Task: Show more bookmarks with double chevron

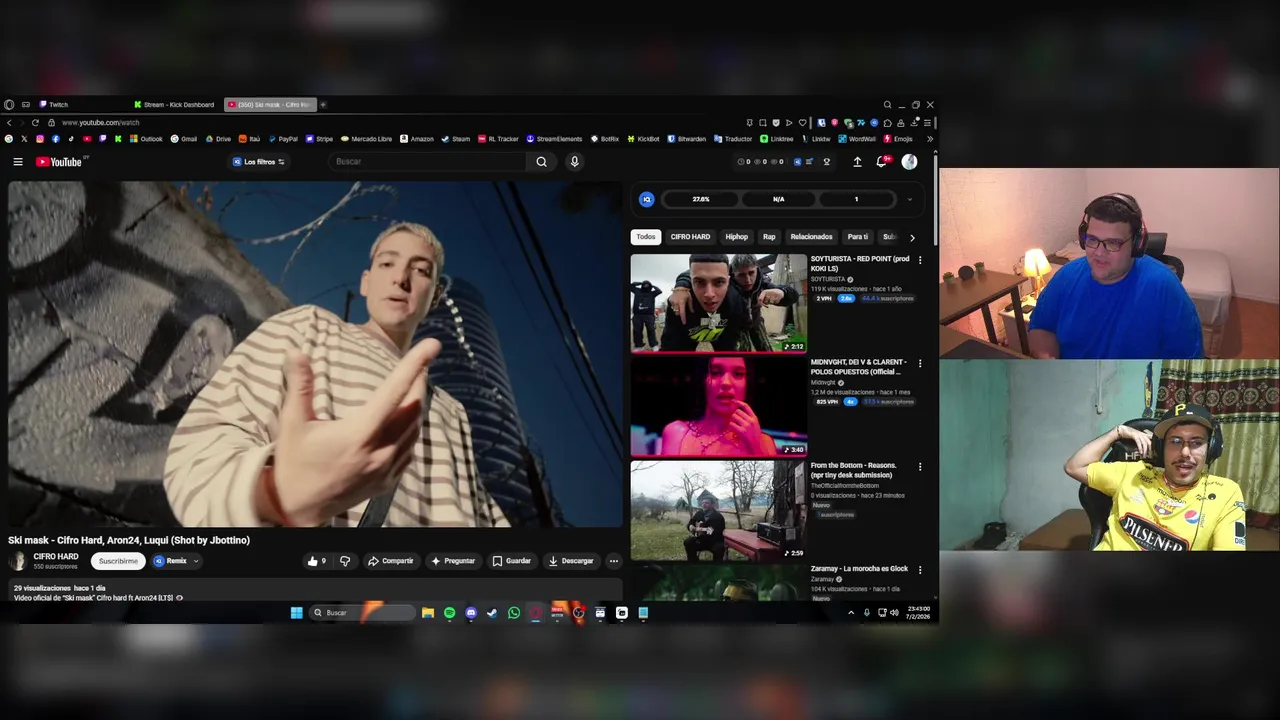Action: point(930,139)
